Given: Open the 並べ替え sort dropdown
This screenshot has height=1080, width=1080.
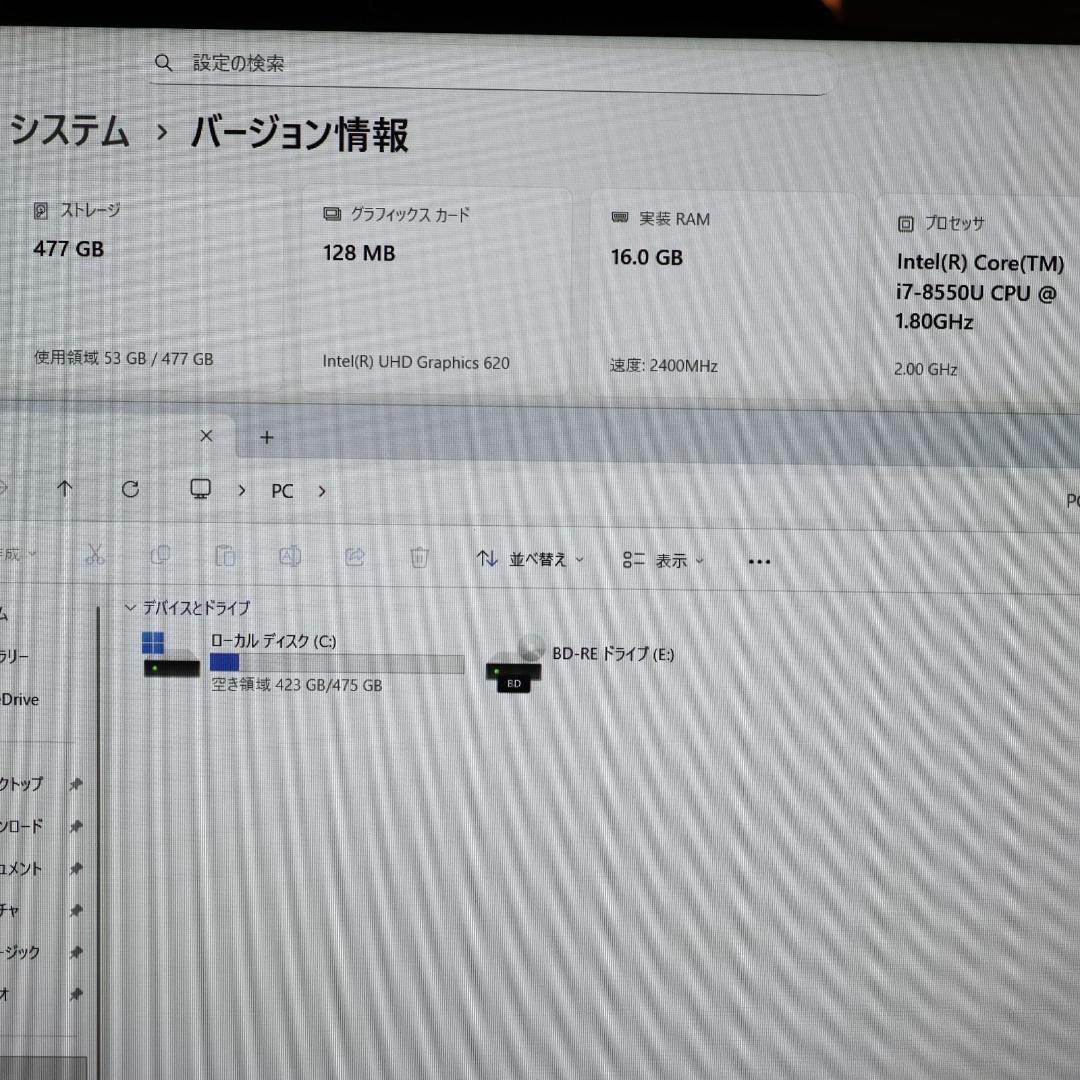Looking at the screenshot, I should click(530, 560).
